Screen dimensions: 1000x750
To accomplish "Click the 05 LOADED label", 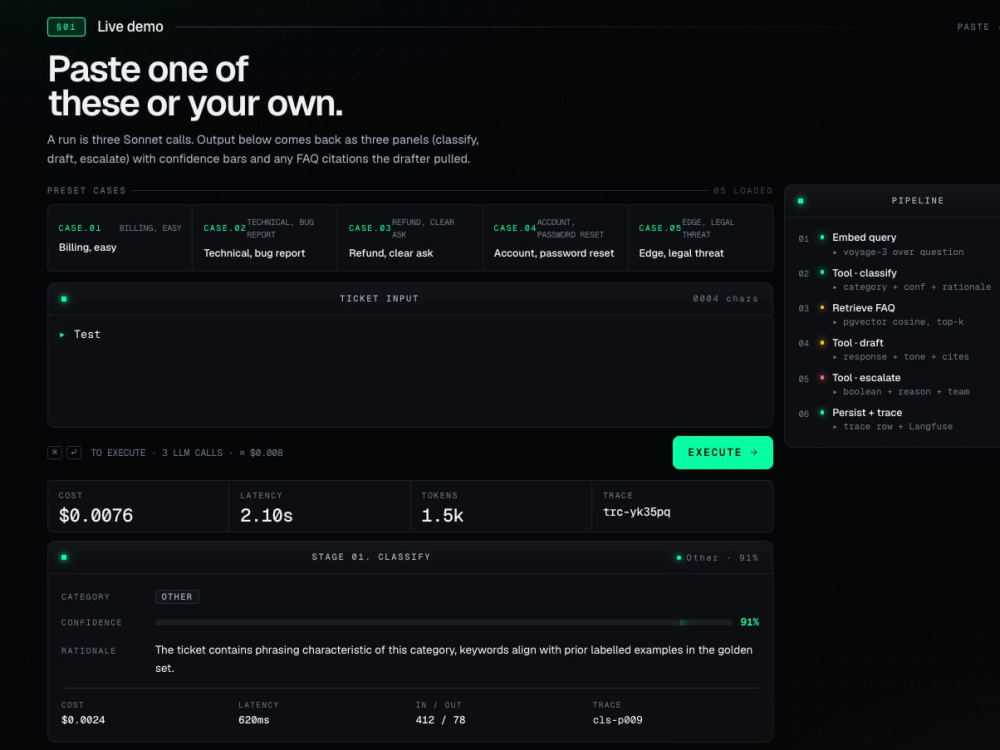I will 743,191.
